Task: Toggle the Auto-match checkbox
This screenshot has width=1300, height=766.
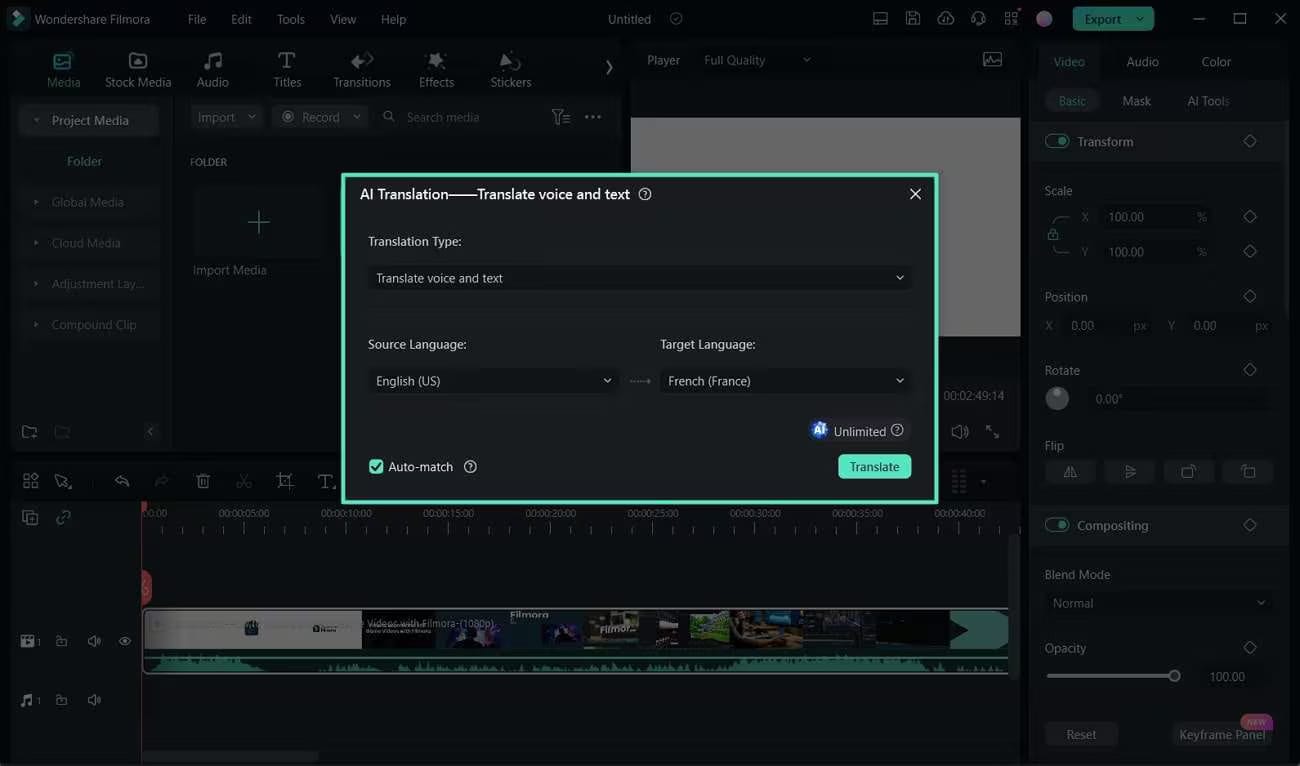Action: click(x=376, y=467)
